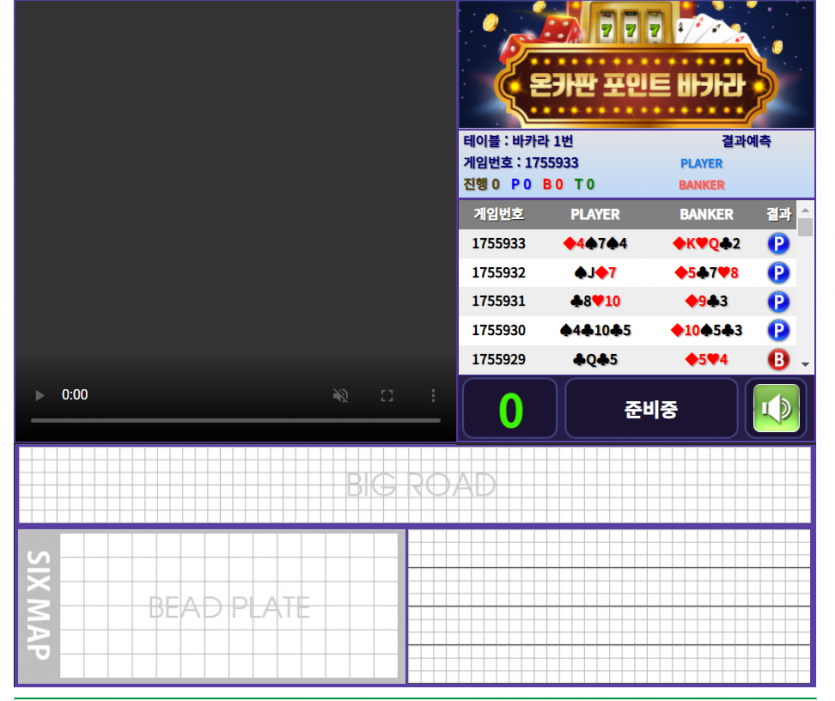Click the 결과 column header
Image resolution: width=835 pixels, height=701 pixels.
click(779, 214)
